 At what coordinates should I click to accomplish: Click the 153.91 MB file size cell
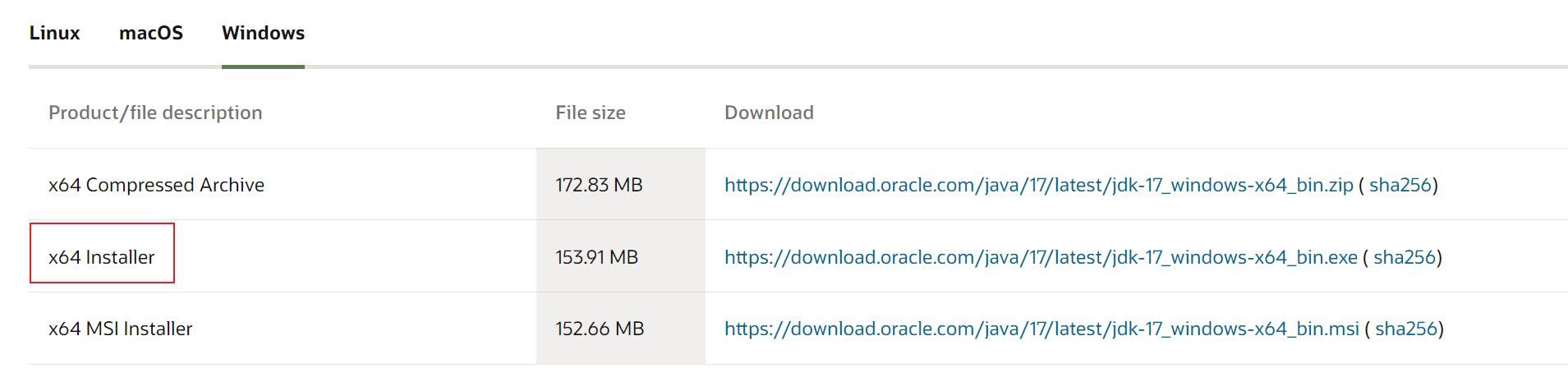[621, 256]
